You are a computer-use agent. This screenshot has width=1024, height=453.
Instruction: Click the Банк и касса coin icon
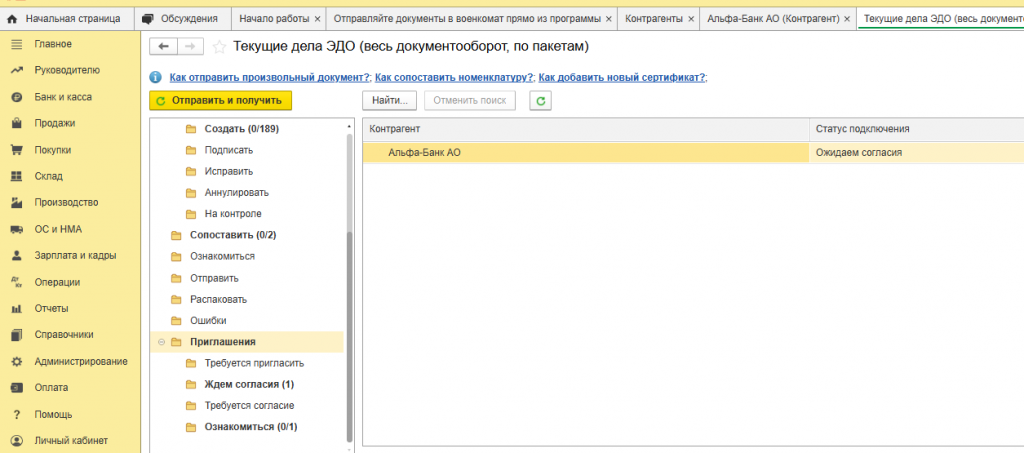click(x=18, y=97)
